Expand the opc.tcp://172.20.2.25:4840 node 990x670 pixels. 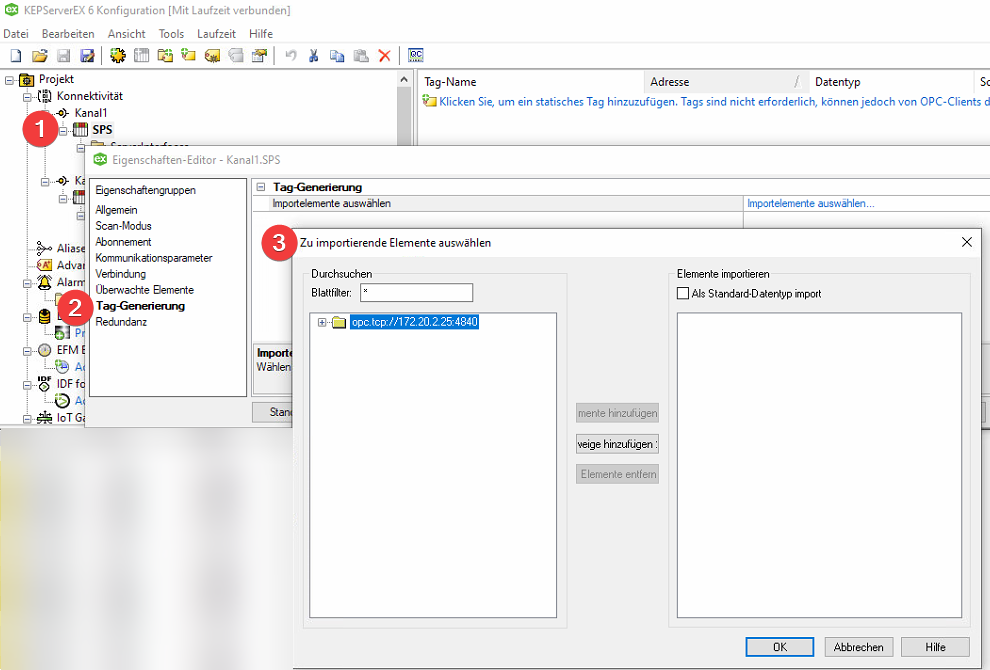(x=322, y=322)
